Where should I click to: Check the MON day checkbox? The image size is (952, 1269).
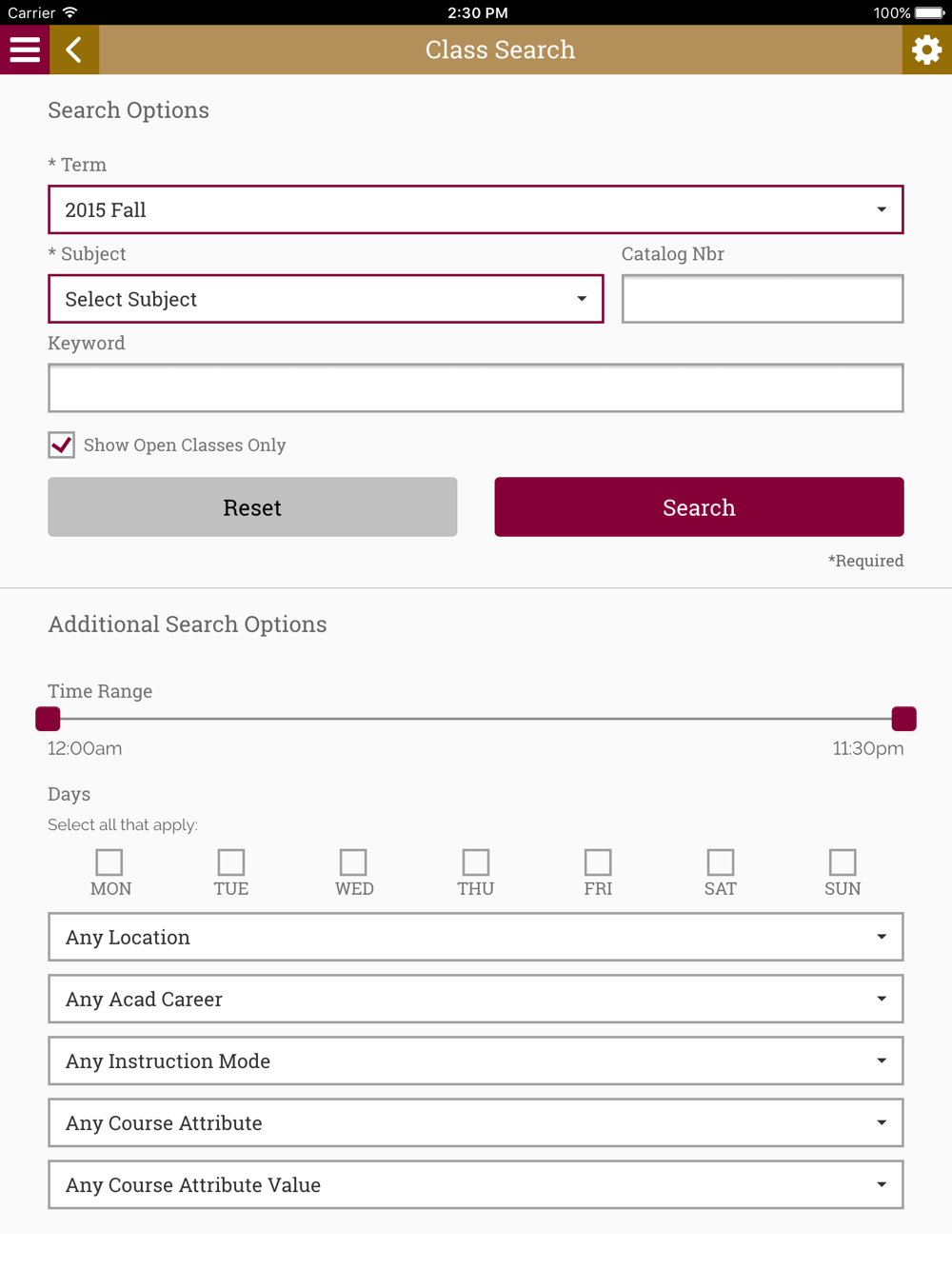(x=109, y=863)
